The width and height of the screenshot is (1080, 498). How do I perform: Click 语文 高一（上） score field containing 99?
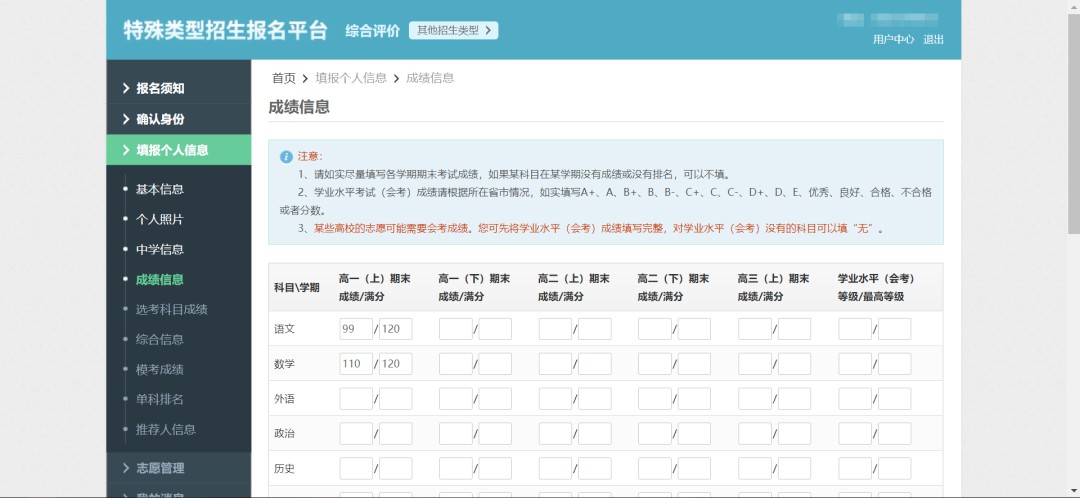355,329
